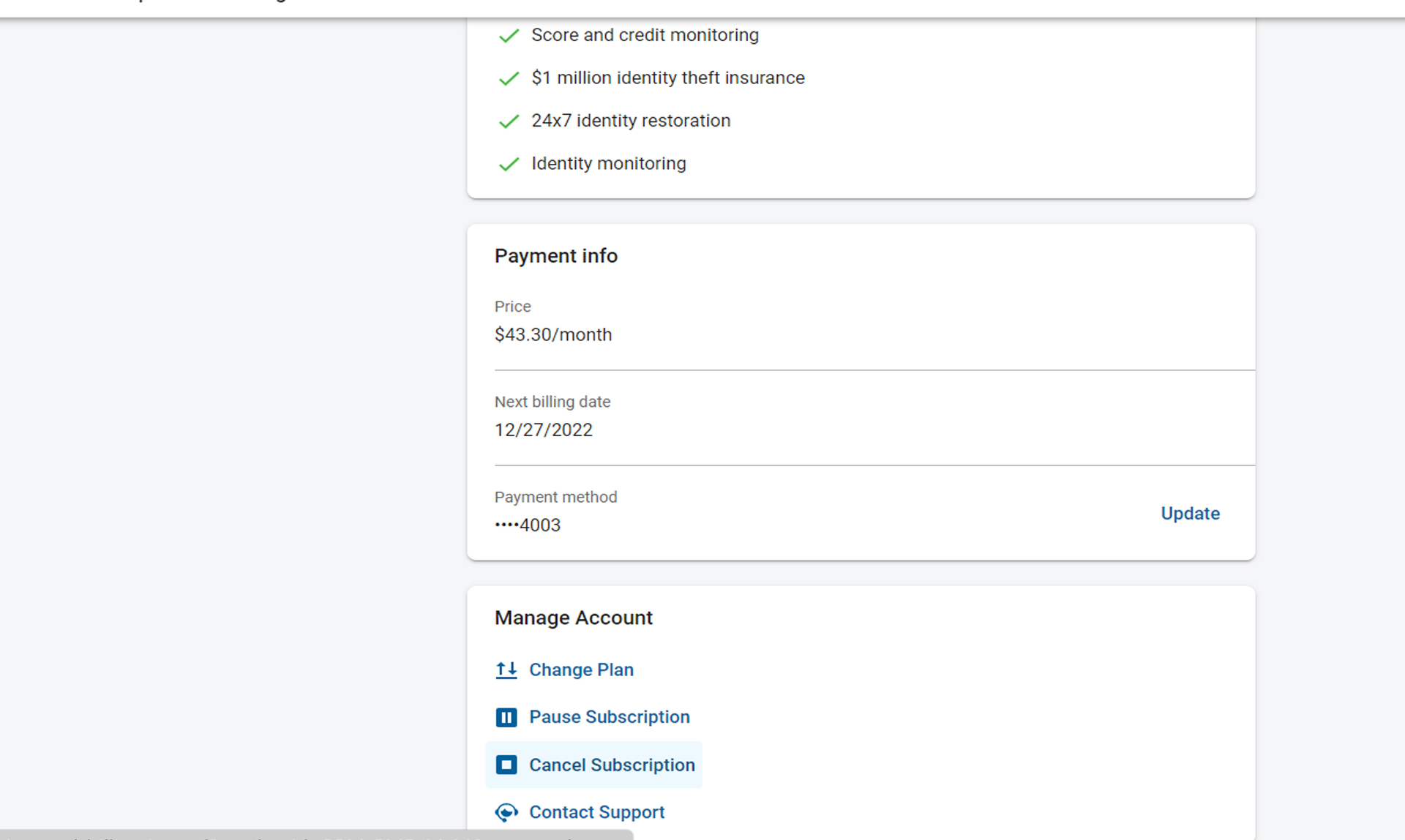
Task: Click the Change Plan arrows icon
Action: (506, 670)
